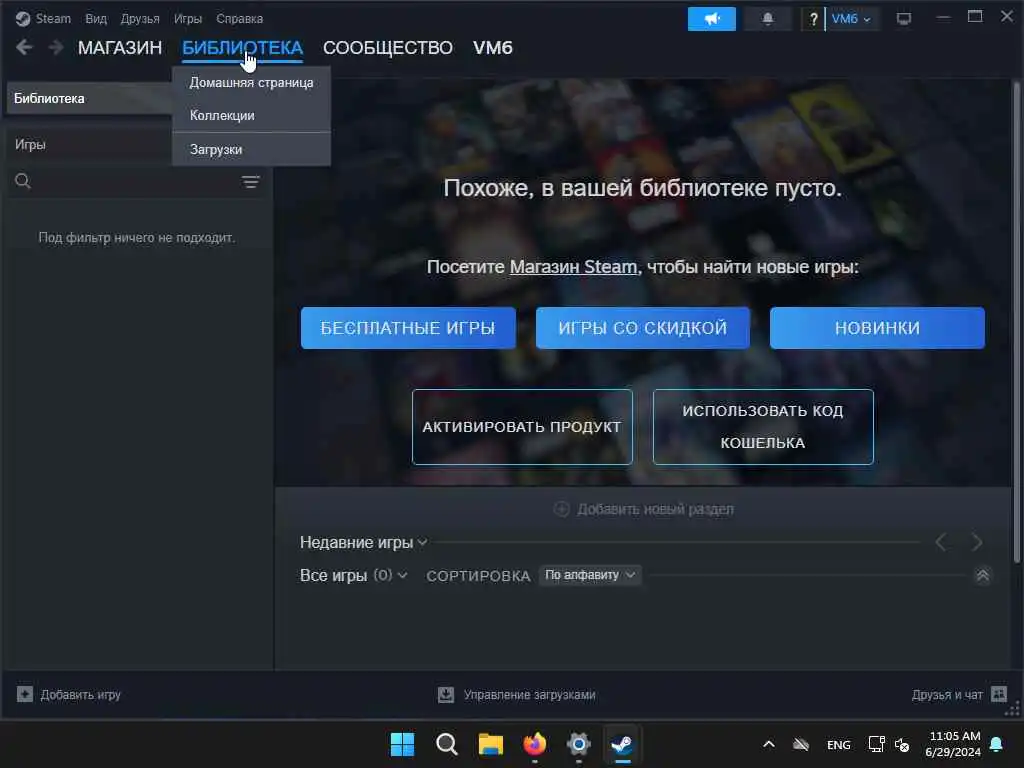The image size is (1024, 768).
Task: Click the plus circle for Добавить новый раздел
Action: pyautogui.click(x=562, y=509)
